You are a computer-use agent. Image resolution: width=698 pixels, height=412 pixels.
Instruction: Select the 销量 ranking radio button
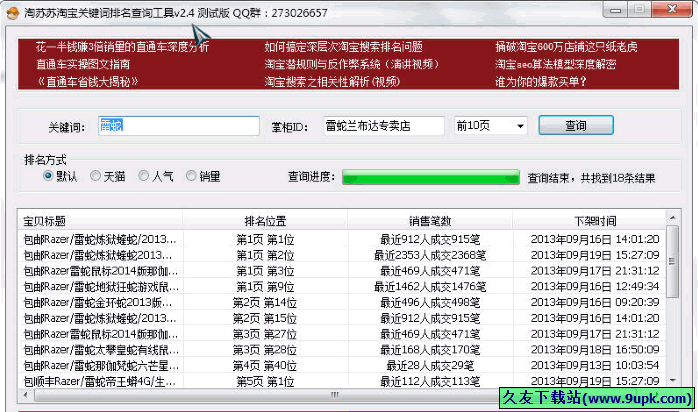point(191,176)
